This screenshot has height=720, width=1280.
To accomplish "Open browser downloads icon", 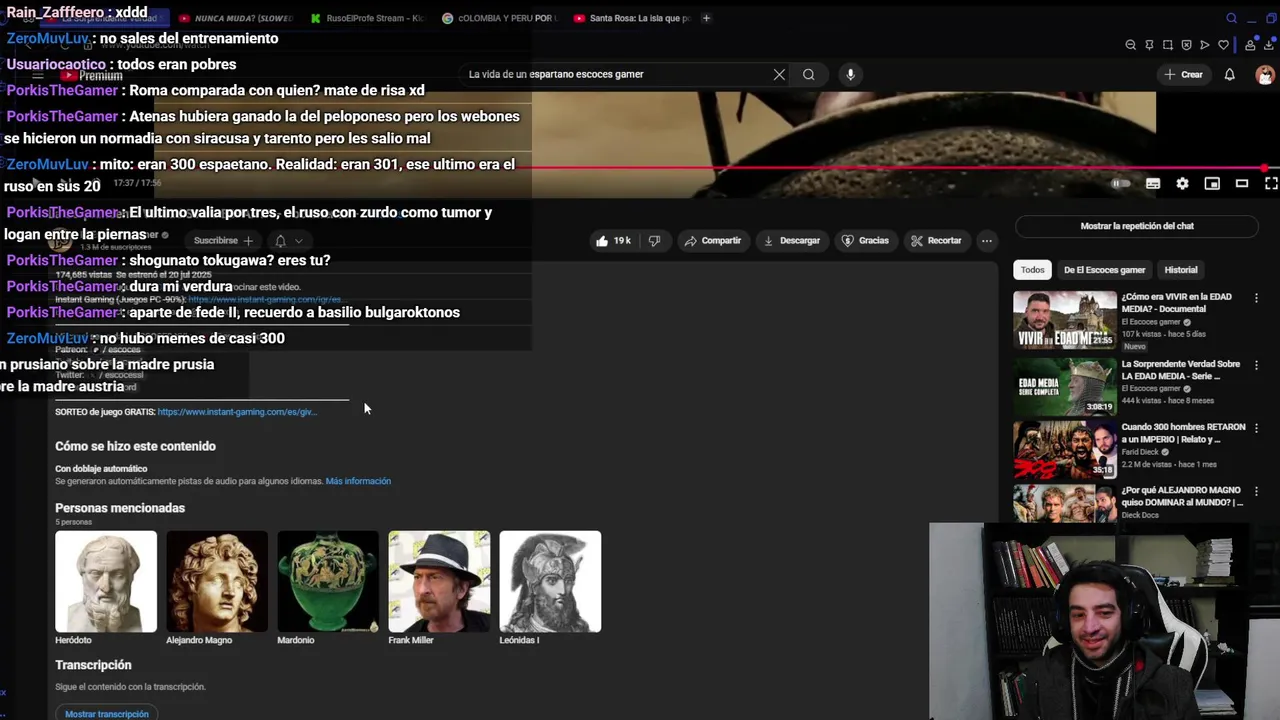I will pyautogui.click(x=1268, y=45).
